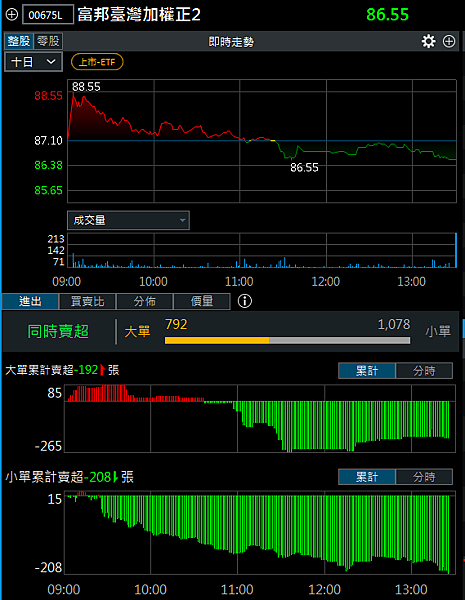Click the stock name 富邦臺灣加權正2
The image size is (465, 600).
[x=139, y=15]
